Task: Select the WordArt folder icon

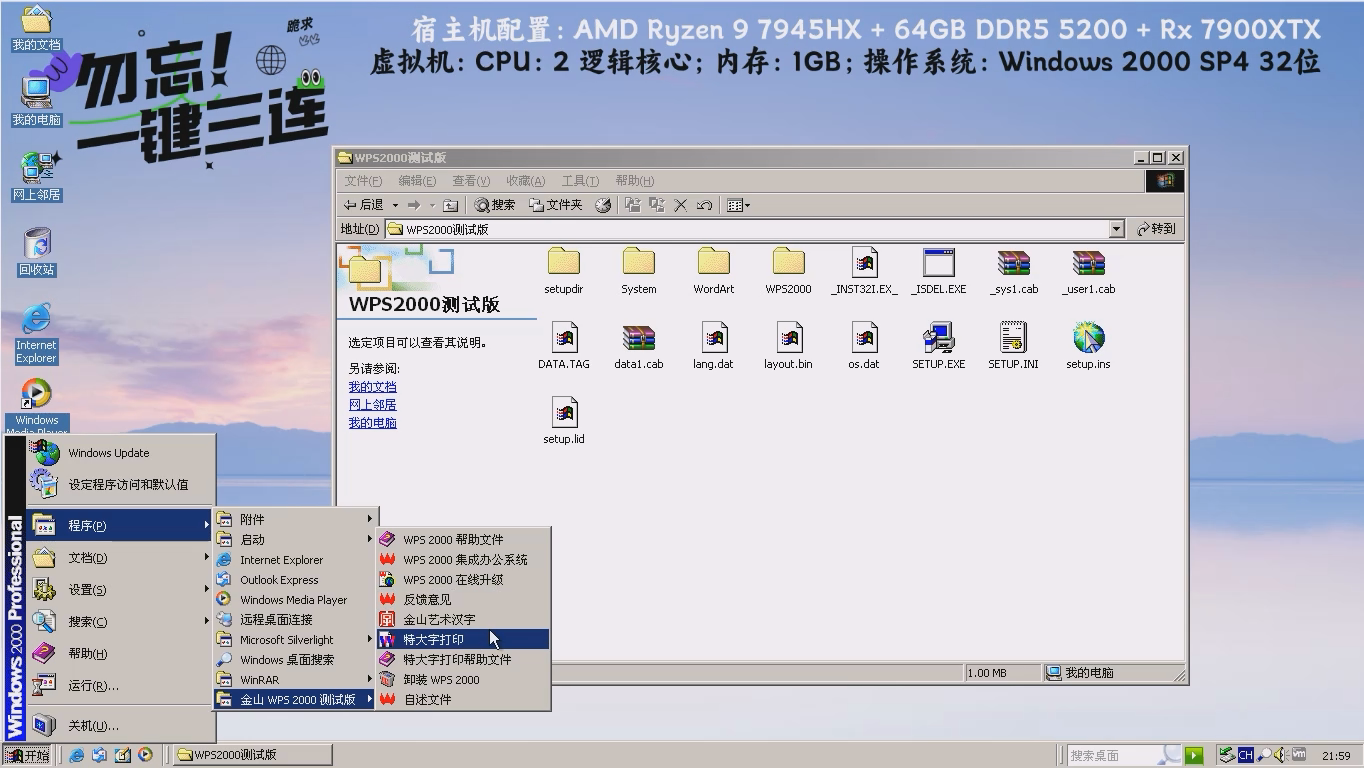Action: coord(713,263)
